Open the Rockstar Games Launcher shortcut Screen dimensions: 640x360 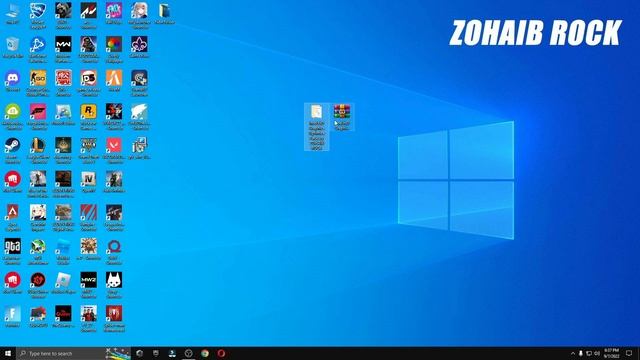click(89, 116)
